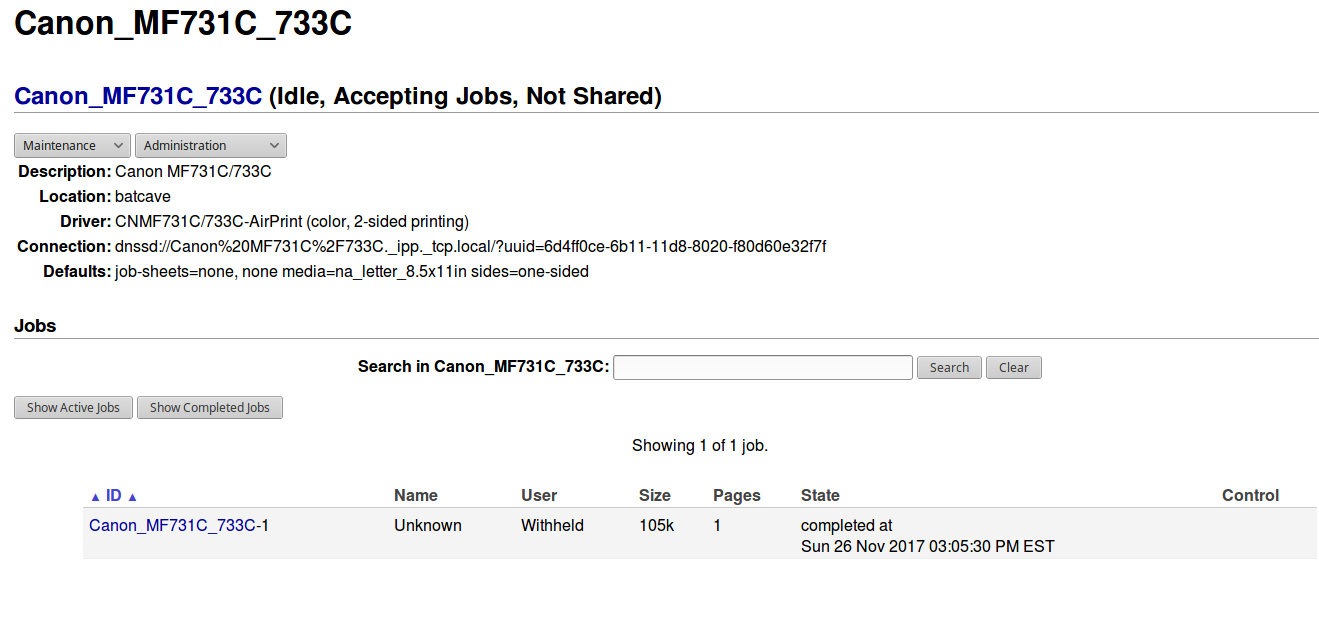
Task: Open the Administration dropdown menu
Action: pos(210,146)
